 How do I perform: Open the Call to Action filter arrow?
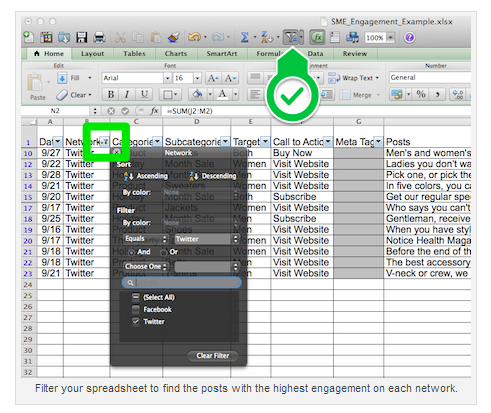pos(328,141)
